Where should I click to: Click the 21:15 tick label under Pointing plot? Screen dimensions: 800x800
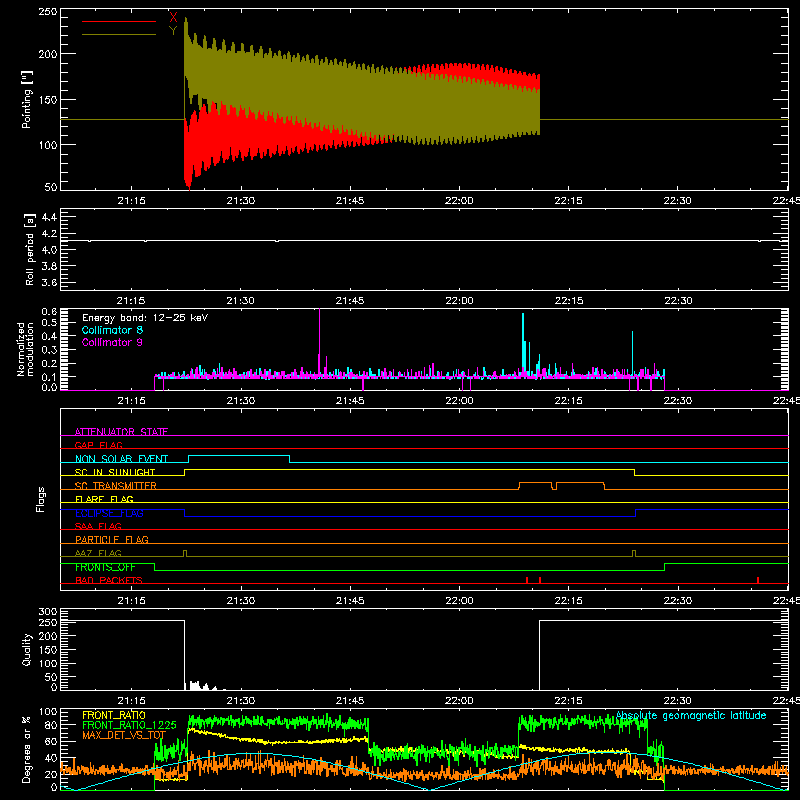pos(131,201)
